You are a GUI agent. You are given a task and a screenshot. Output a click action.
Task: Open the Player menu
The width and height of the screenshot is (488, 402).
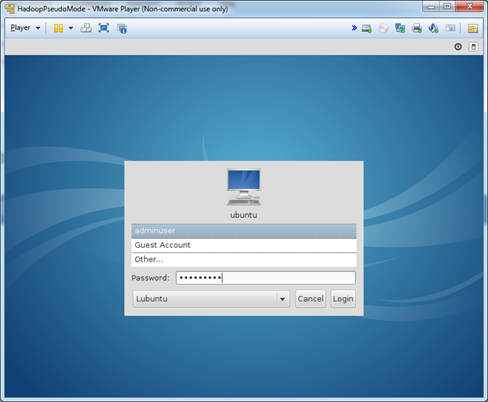[25, 28]
